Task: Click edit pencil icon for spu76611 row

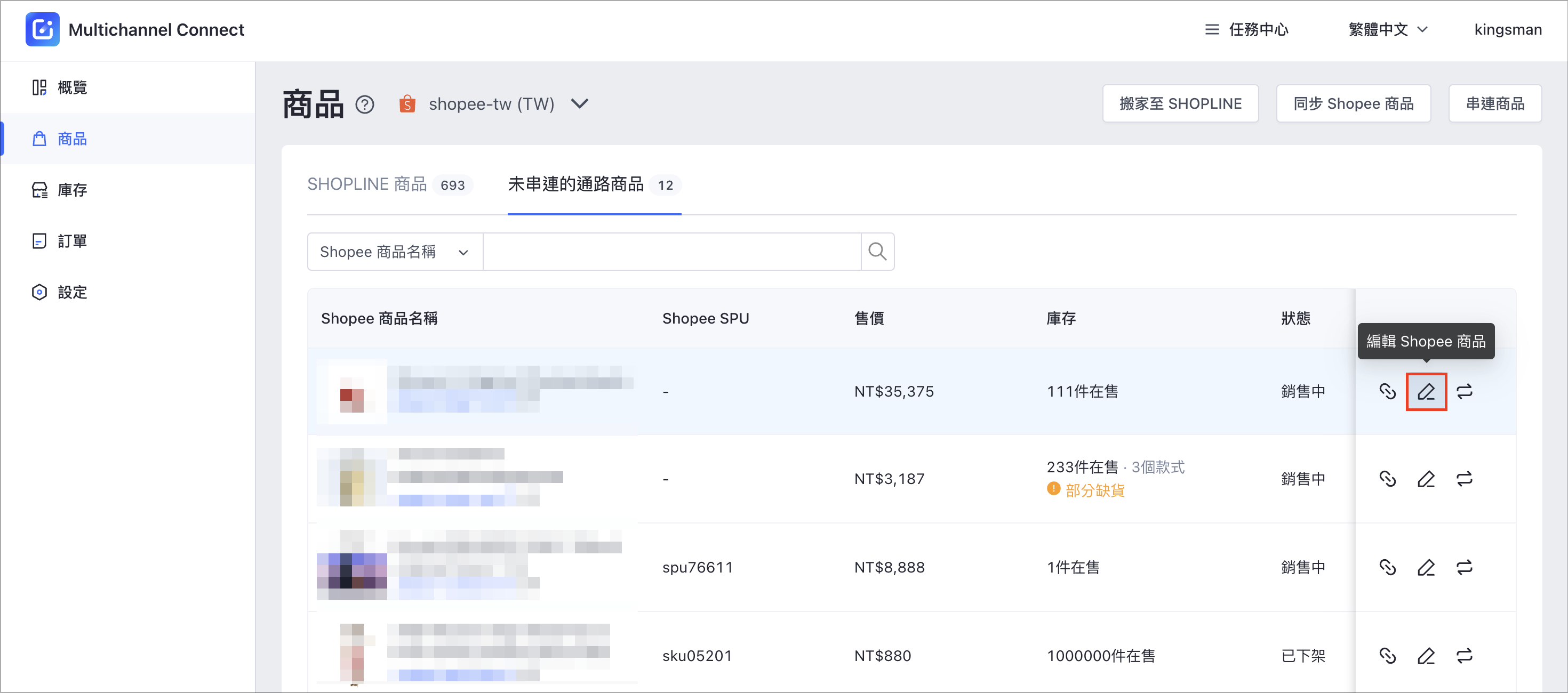Action: [x=1426, y=568]
